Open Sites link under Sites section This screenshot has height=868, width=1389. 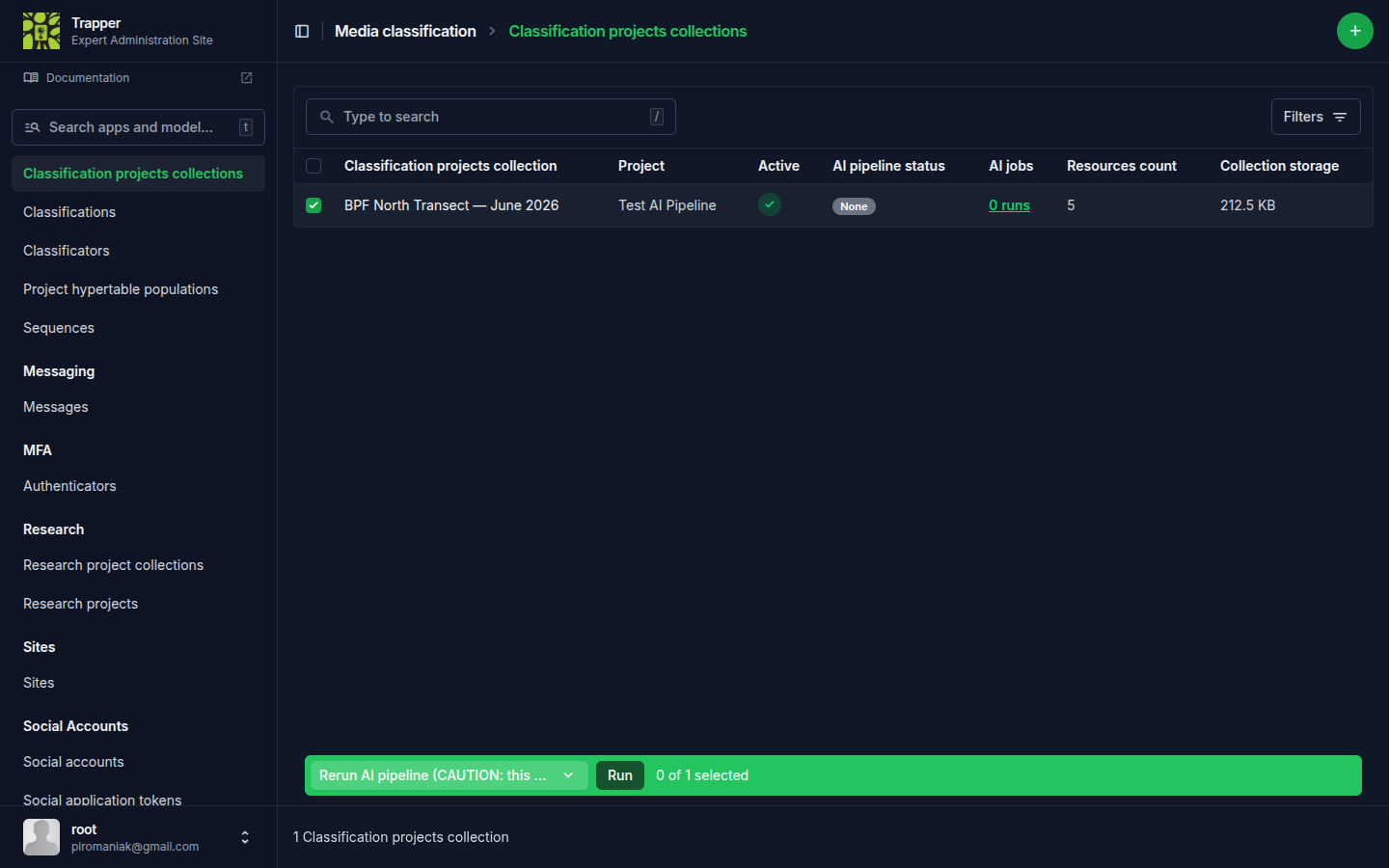click(39, 683)
